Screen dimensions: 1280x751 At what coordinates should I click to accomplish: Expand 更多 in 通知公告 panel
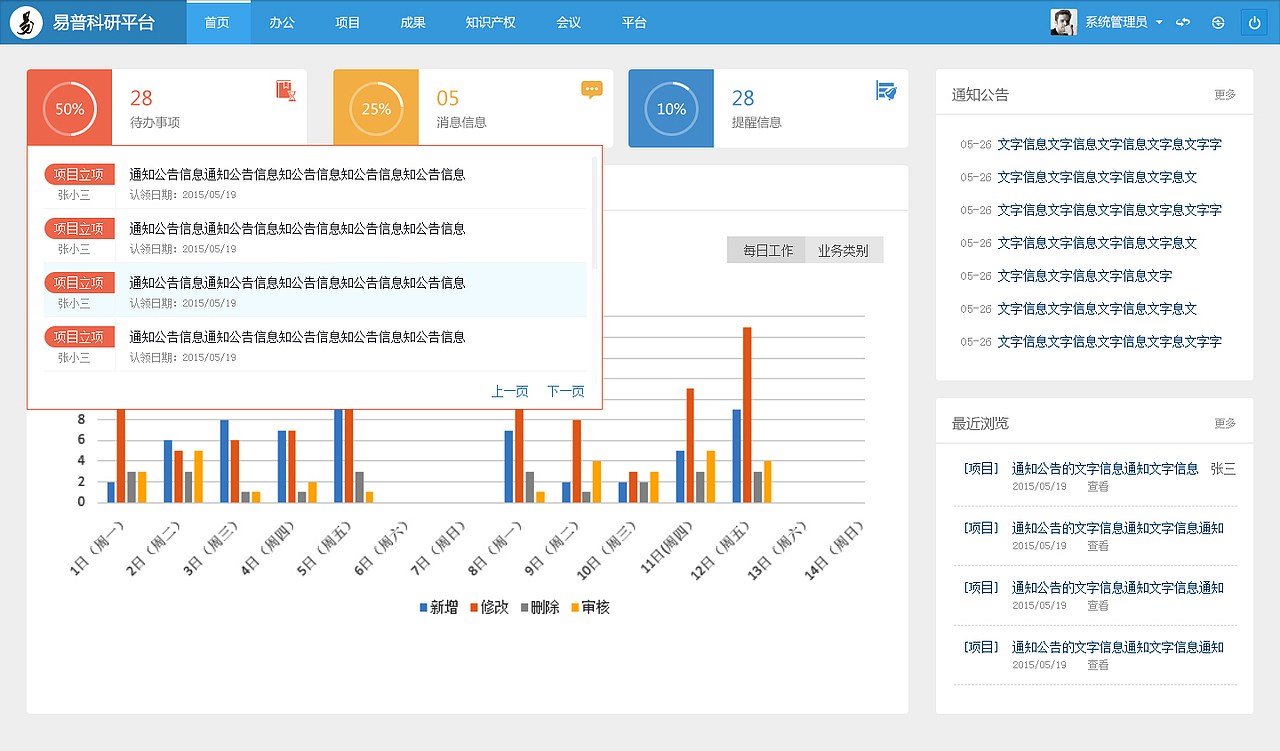[1225, 95]
